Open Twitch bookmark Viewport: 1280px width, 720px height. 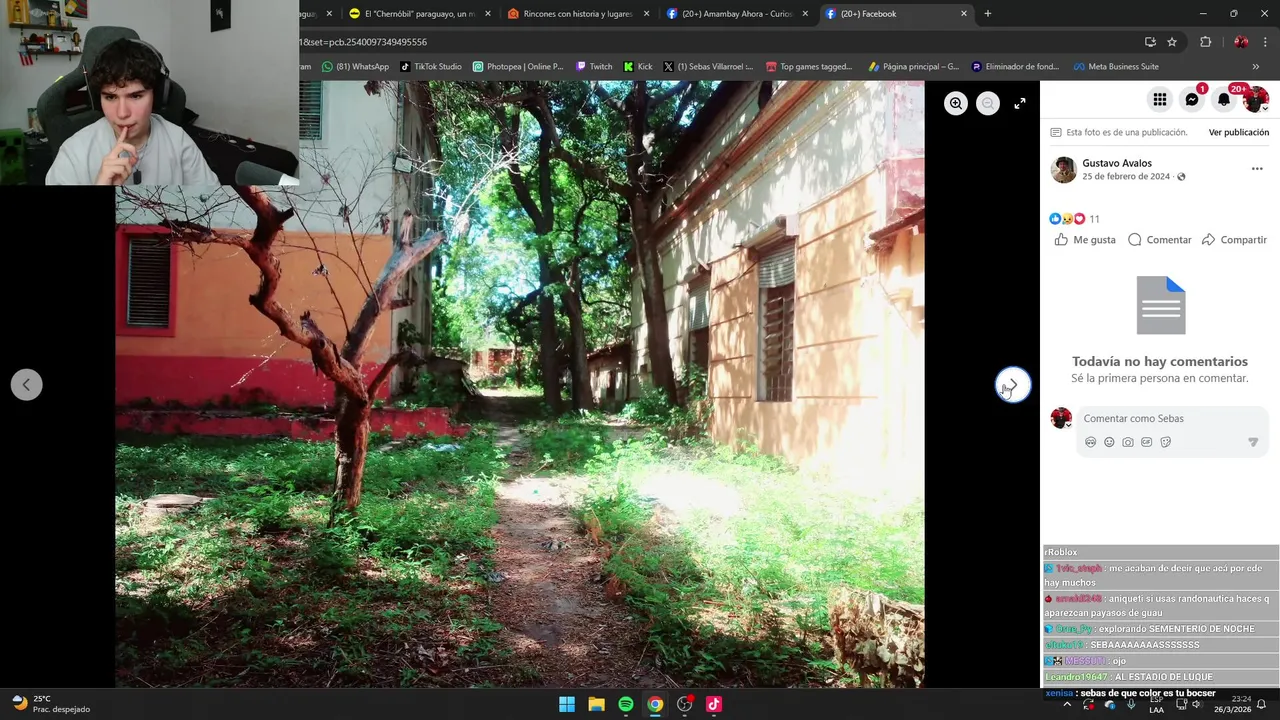(x=594, y=67)
